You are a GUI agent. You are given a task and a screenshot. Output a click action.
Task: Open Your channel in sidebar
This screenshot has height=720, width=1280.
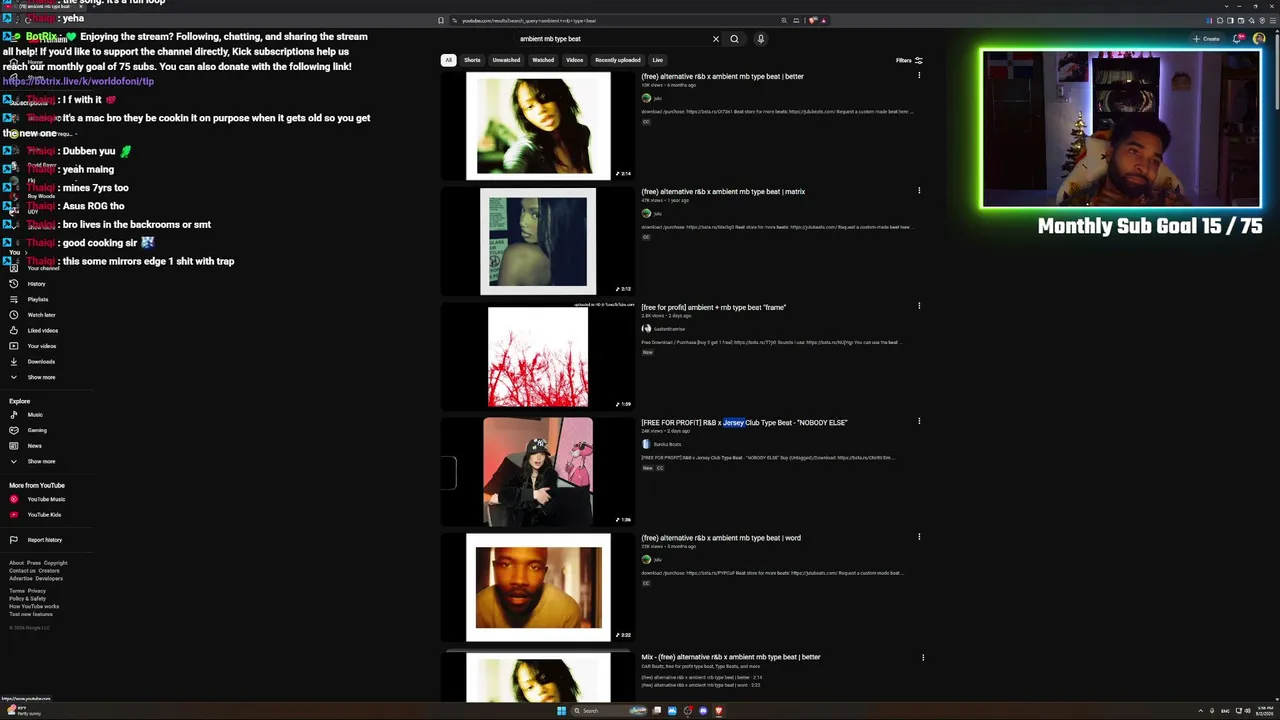pos(43,268)
